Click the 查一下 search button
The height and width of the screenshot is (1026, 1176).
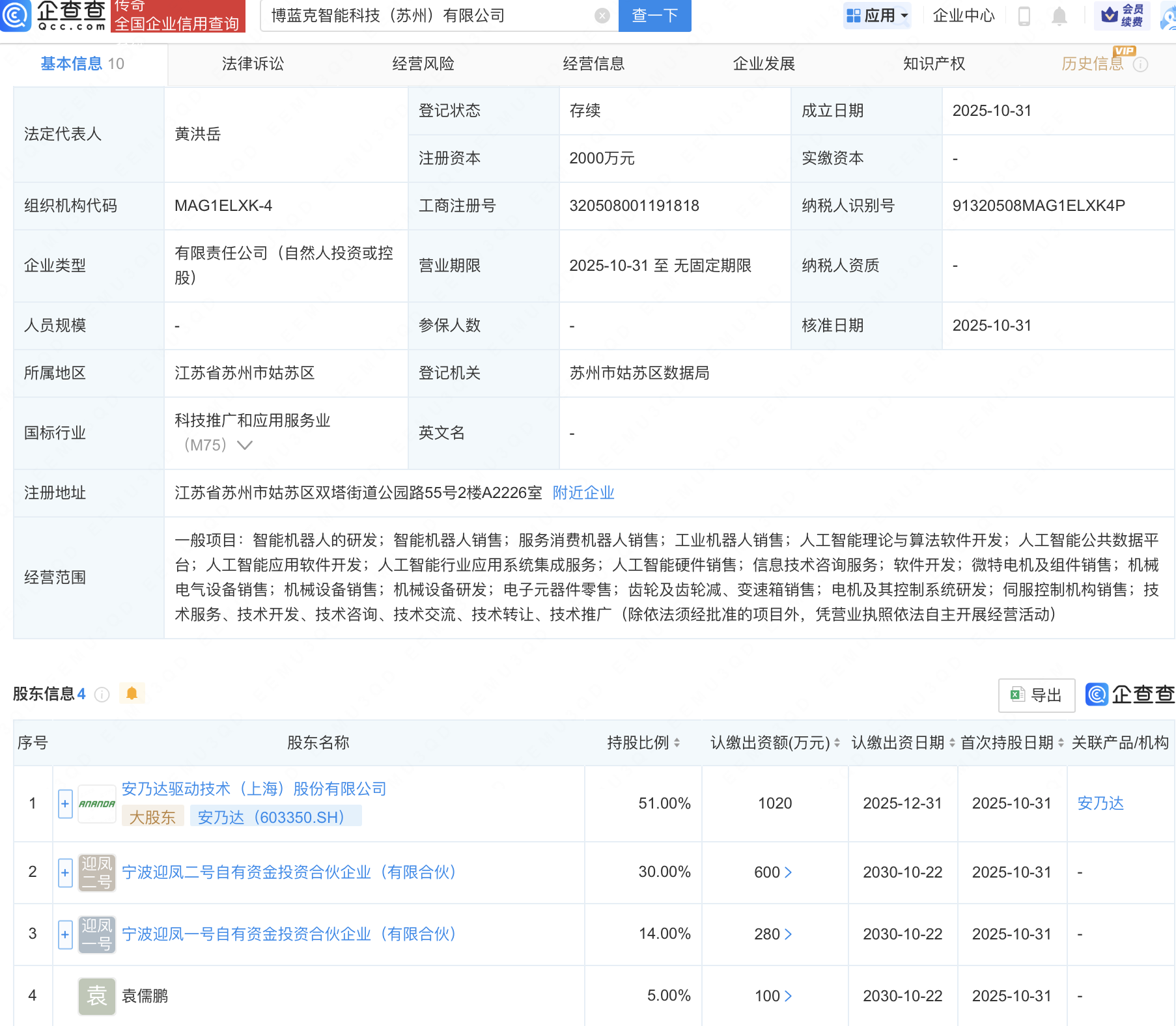[654, 16]
